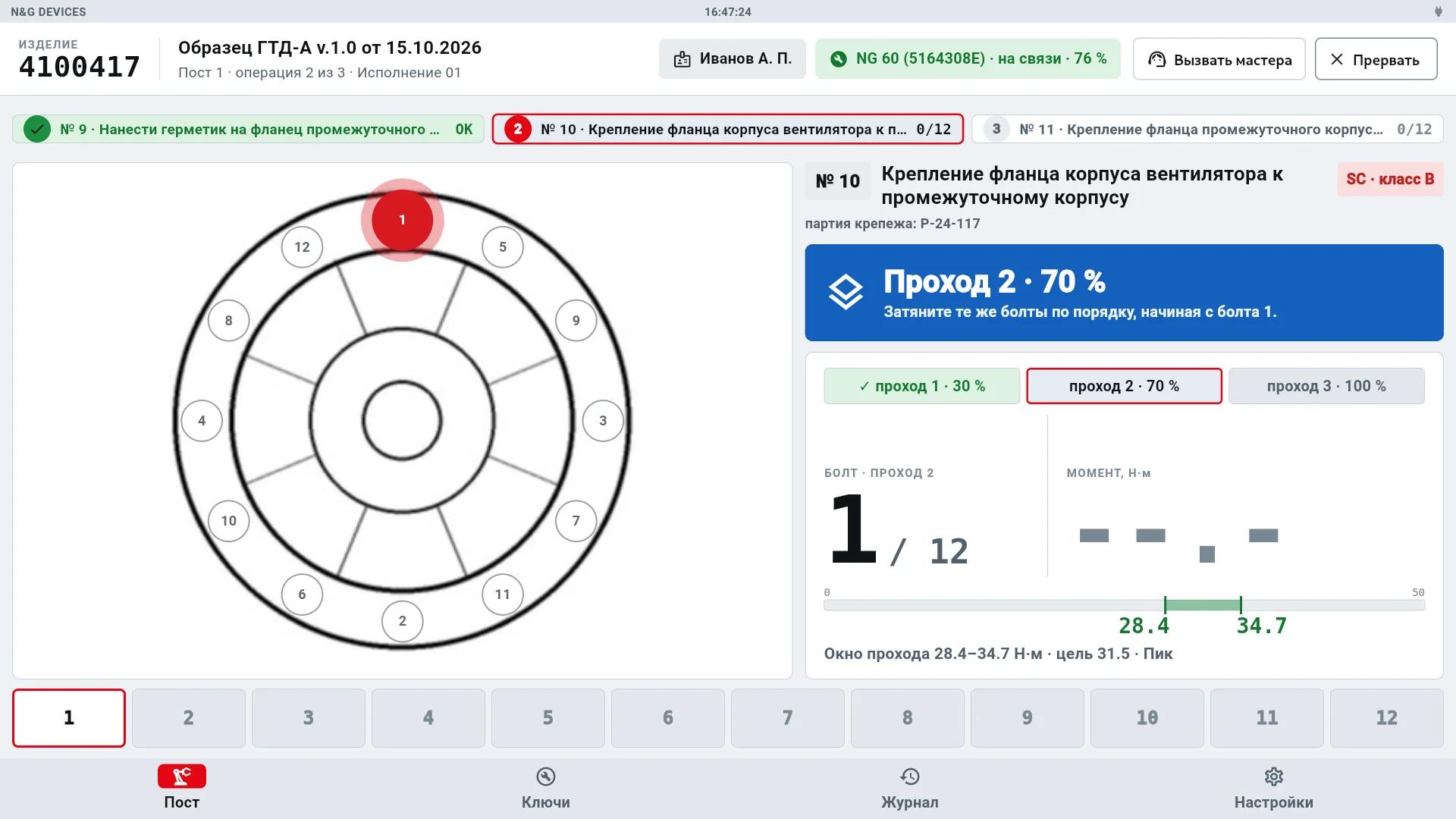Select bolt 5 on the flange diagram

[503, 247]
